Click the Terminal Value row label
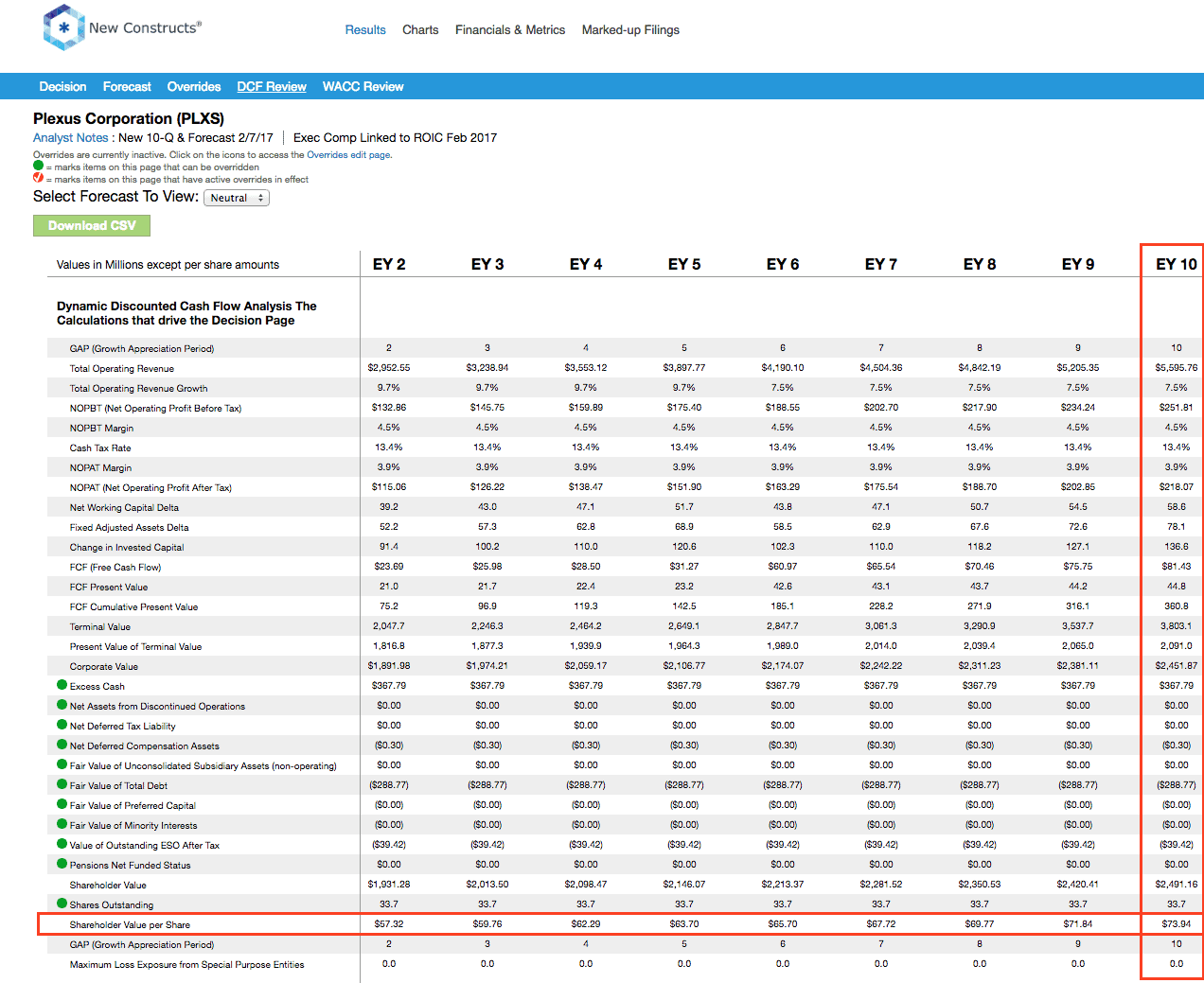 coord(100,626)
